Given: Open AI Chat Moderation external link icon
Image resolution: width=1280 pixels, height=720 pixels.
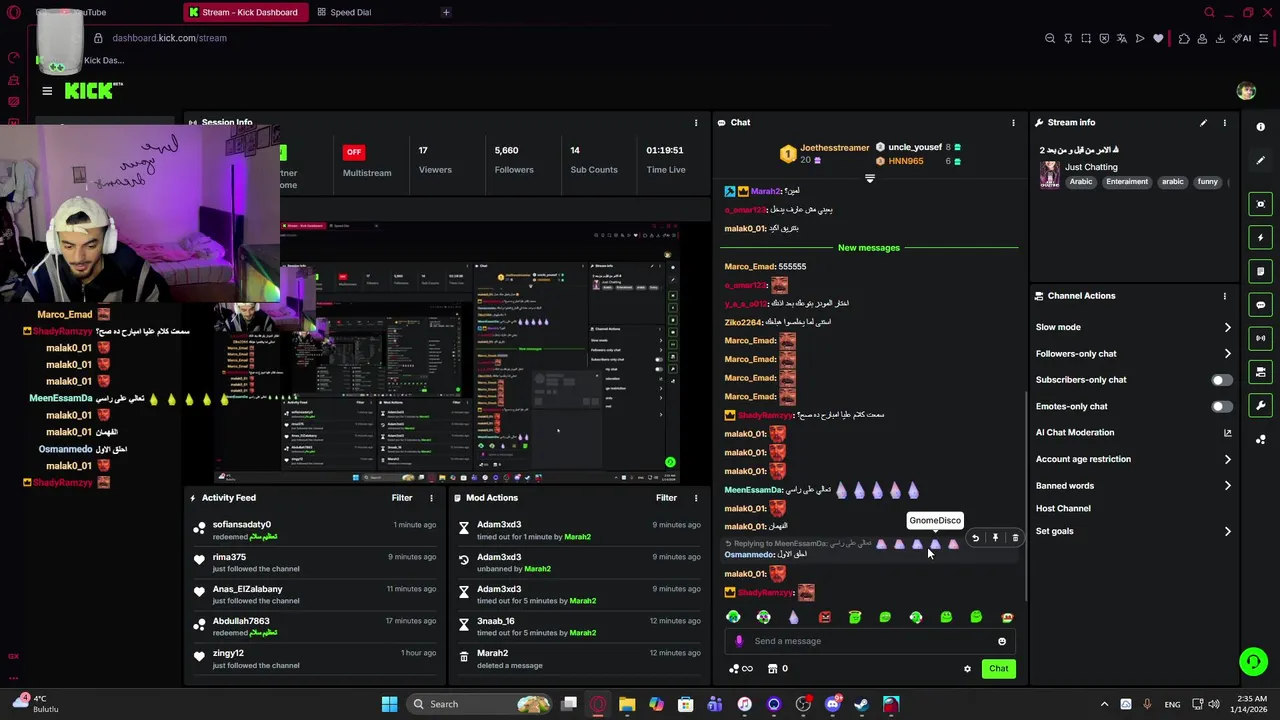Looking at the screenshot, I should pyautogui.click(x=1228, y=433).
